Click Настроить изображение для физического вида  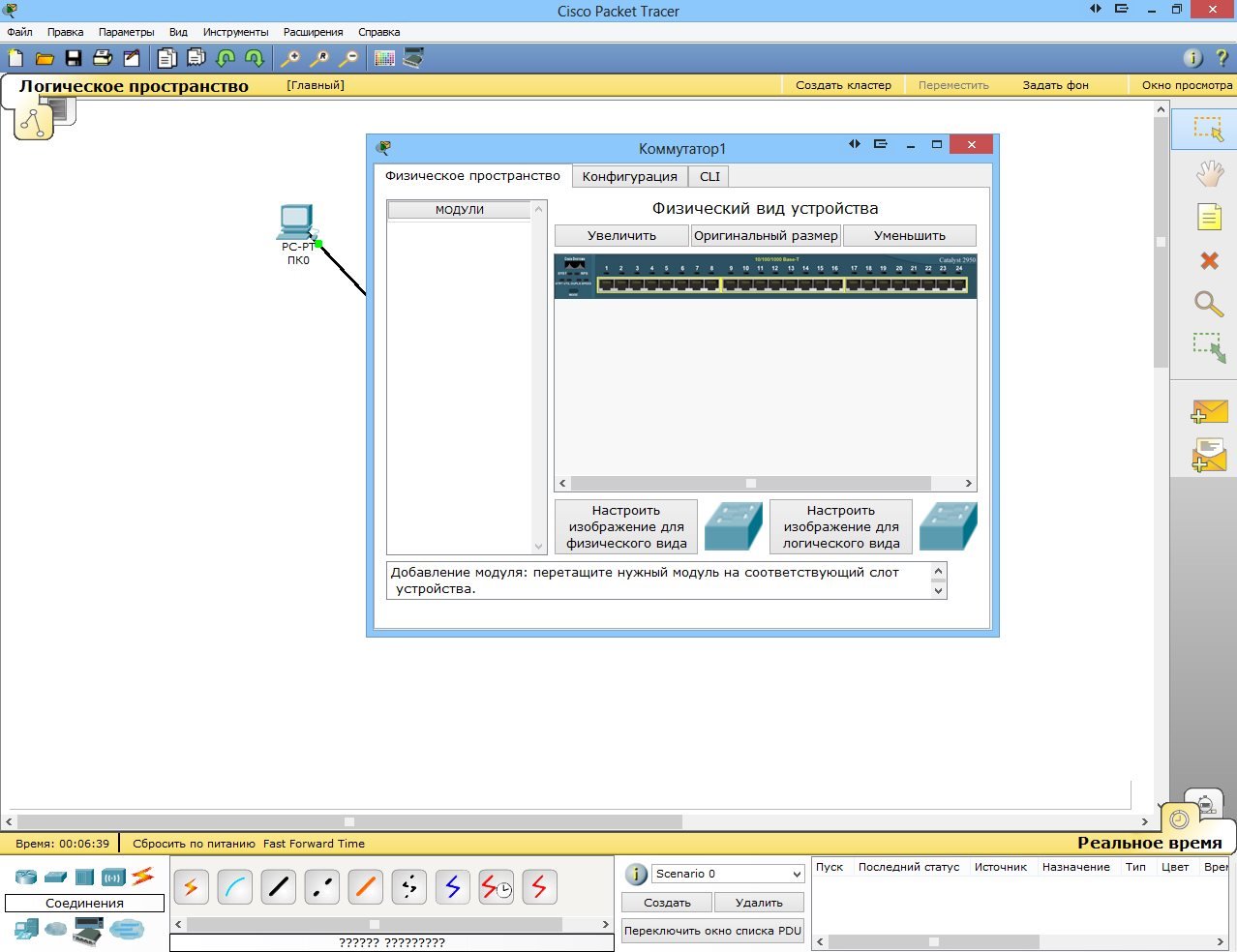tap(626, 526)
